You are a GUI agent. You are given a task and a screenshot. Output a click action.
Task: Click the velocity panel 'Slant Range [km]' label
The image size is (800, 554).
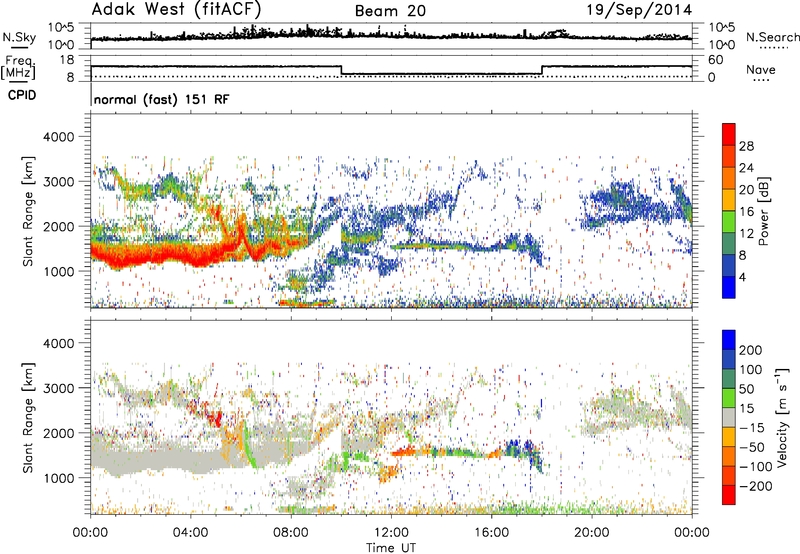tap(28, 417)
